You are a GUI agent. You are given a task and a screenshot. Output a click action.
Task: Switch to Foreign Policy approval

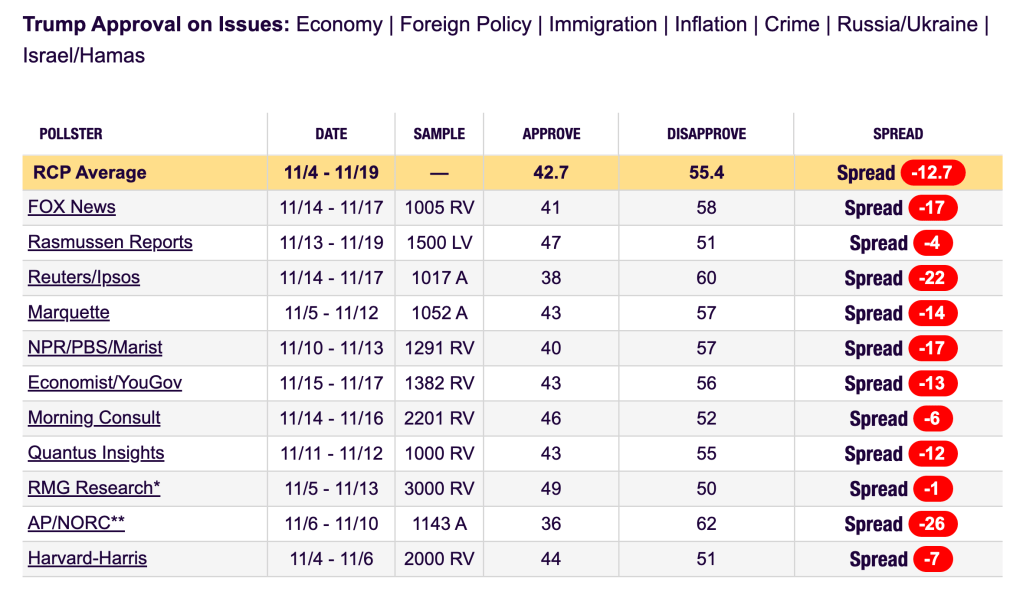point(466,24)
